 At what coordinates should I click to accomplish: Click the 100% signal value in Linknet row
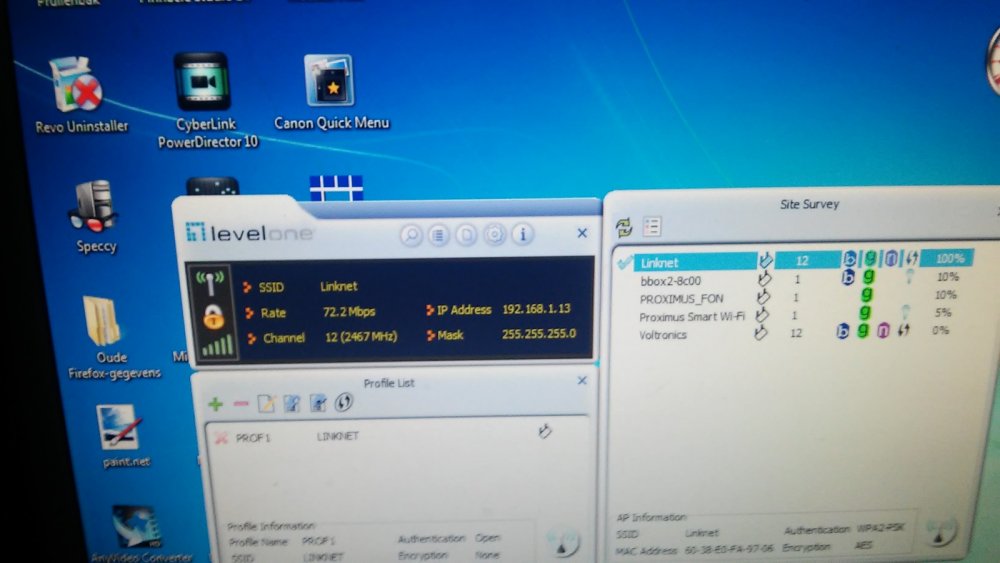pyautogui.click(x=948, y=258)
